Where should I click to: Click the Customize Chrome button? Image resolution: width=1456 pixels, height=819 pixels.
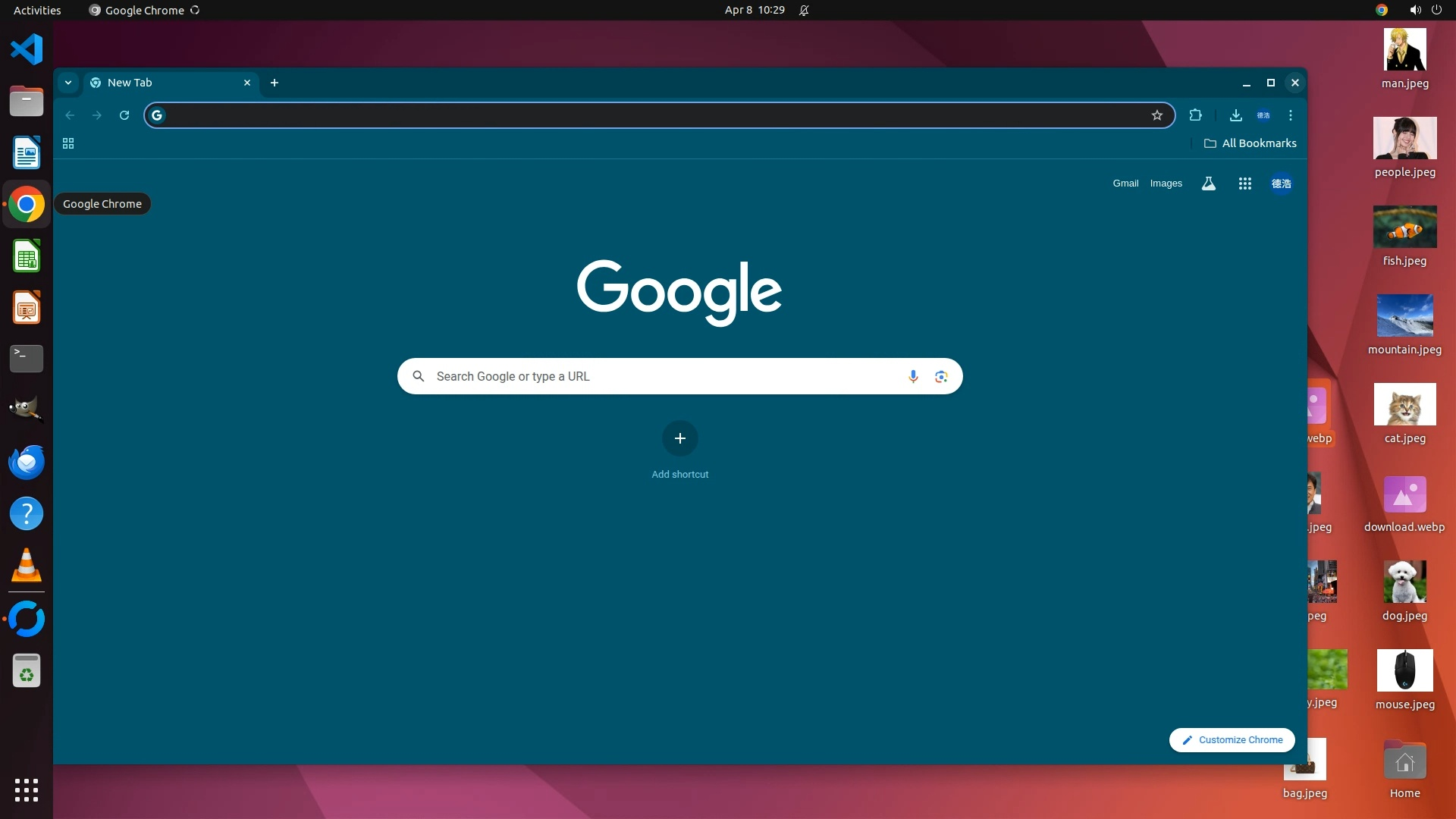1232,739
